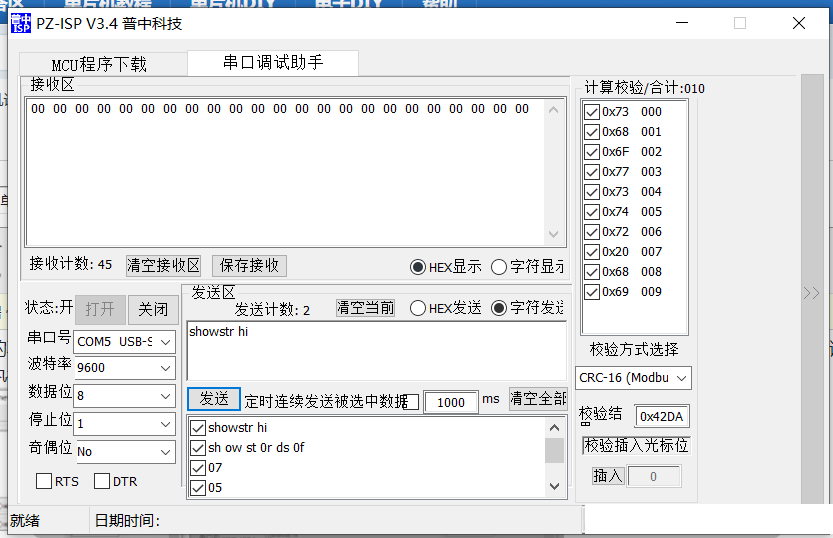Uncheck the 'sh ow st 0r ds 0f' entry
The image size is (833, 538).
coord(198,448)
